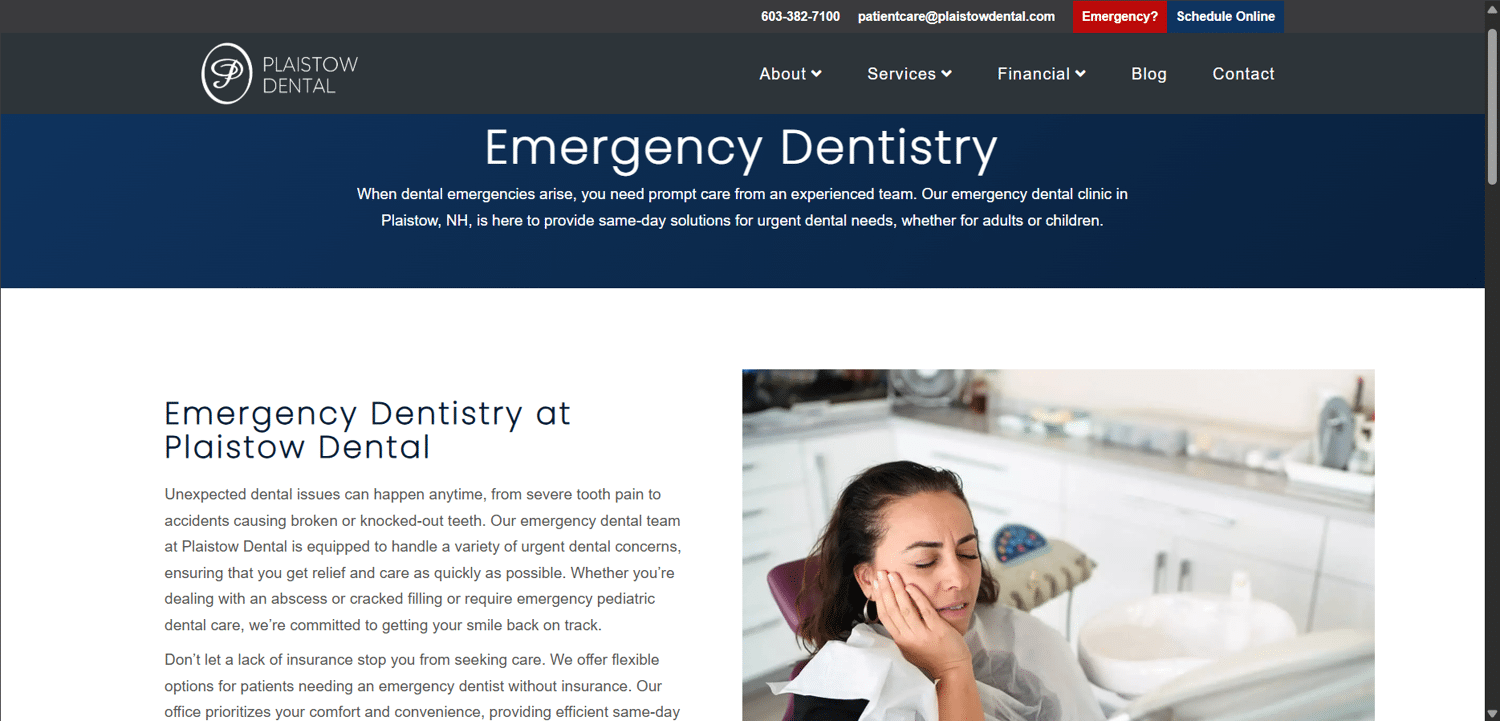Select the Financial menu label

[1033, 74]
